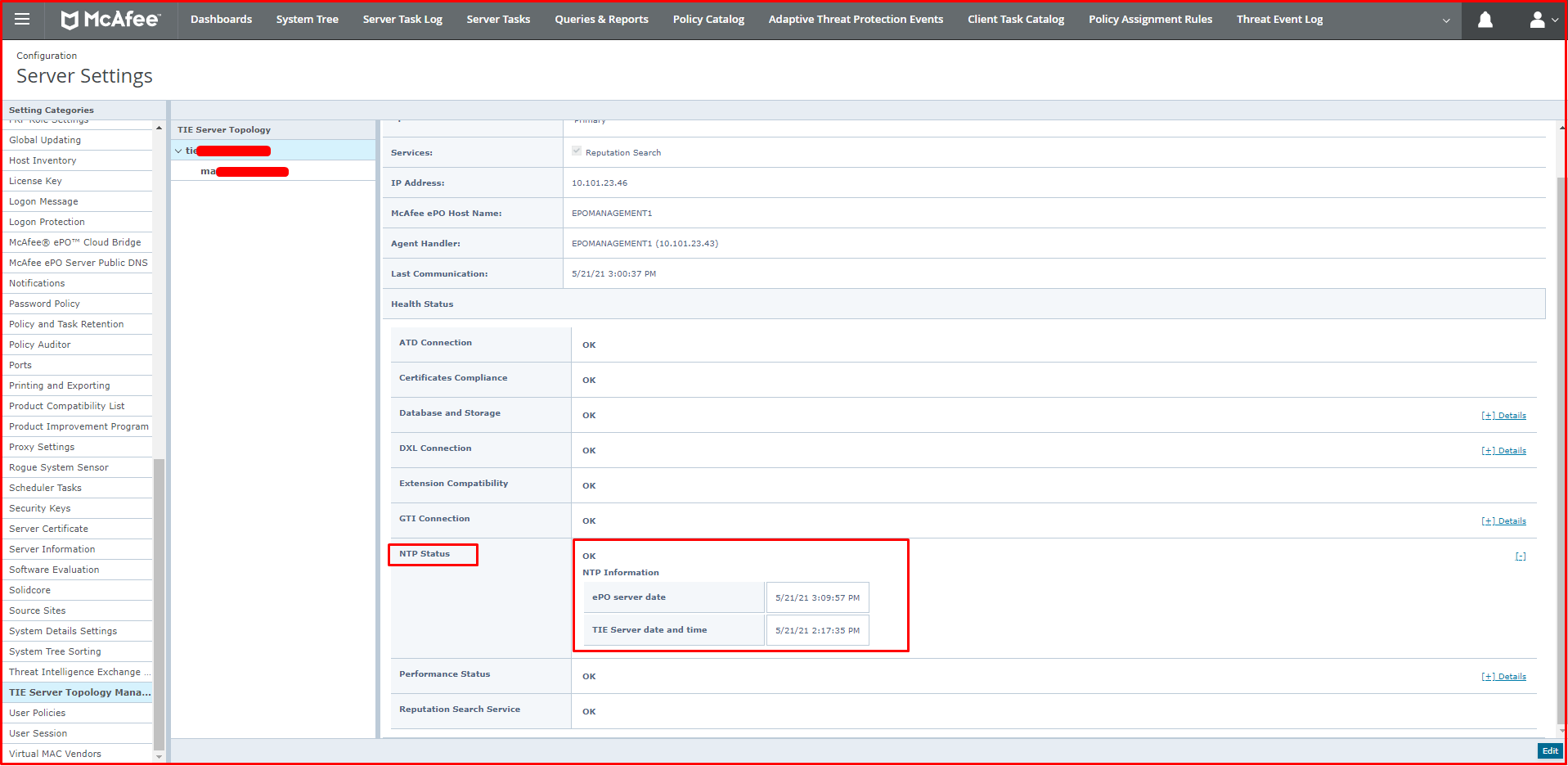Screen dimensions: 1568x766
Task: Open System Tree
Action: tap(307, 19)
